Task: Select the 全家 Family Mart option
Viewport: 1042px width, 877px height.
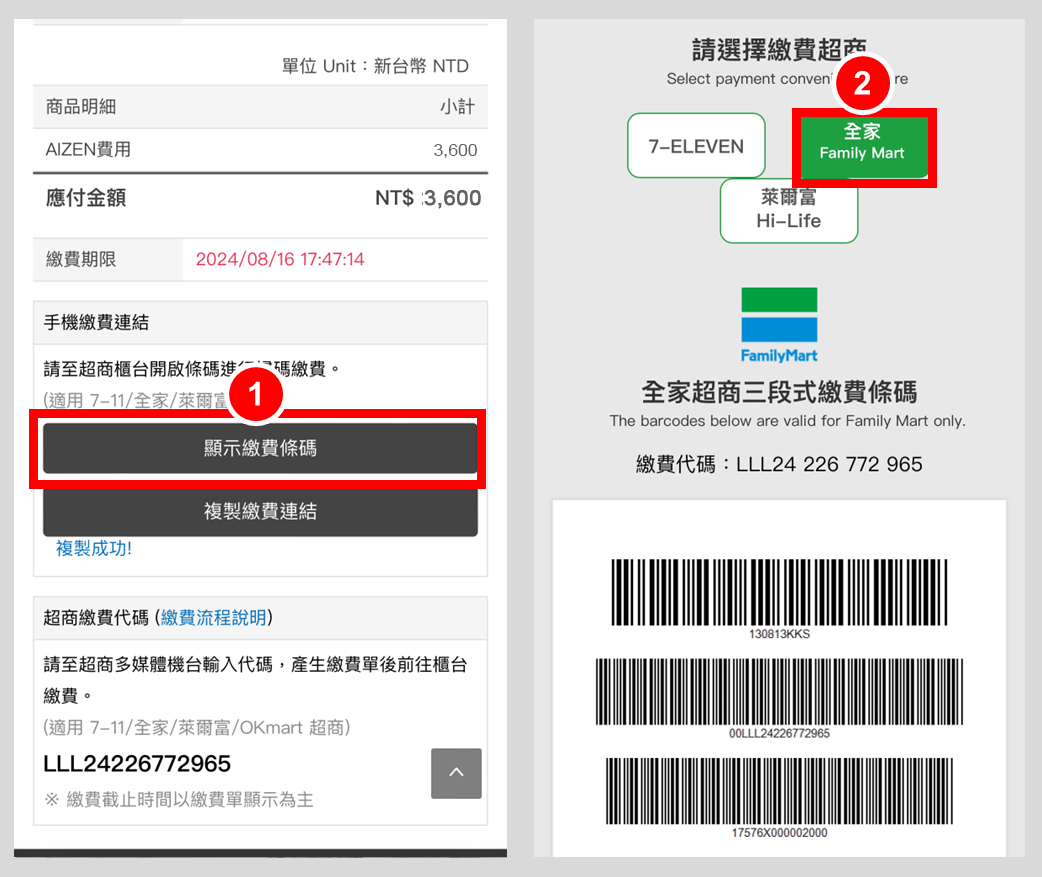Action: click(x=863, y=147)
